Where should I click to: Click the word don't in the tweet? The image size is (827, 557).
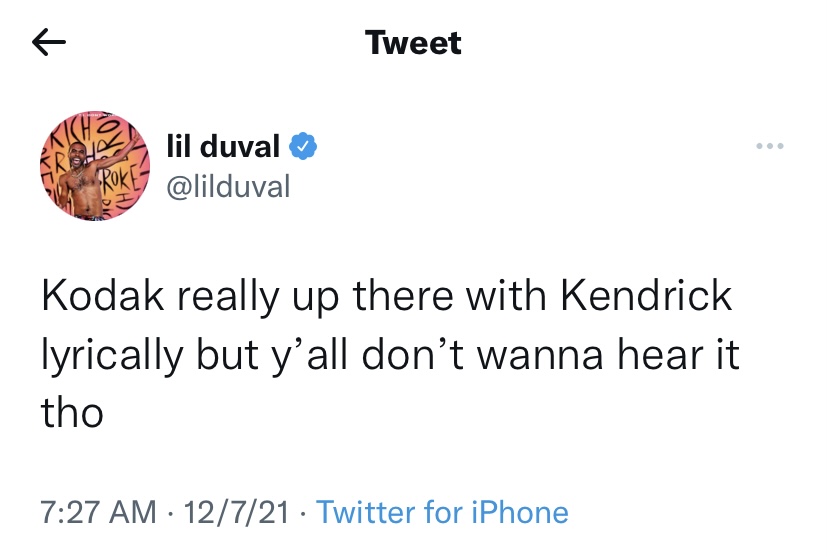[x=412, y=354]
